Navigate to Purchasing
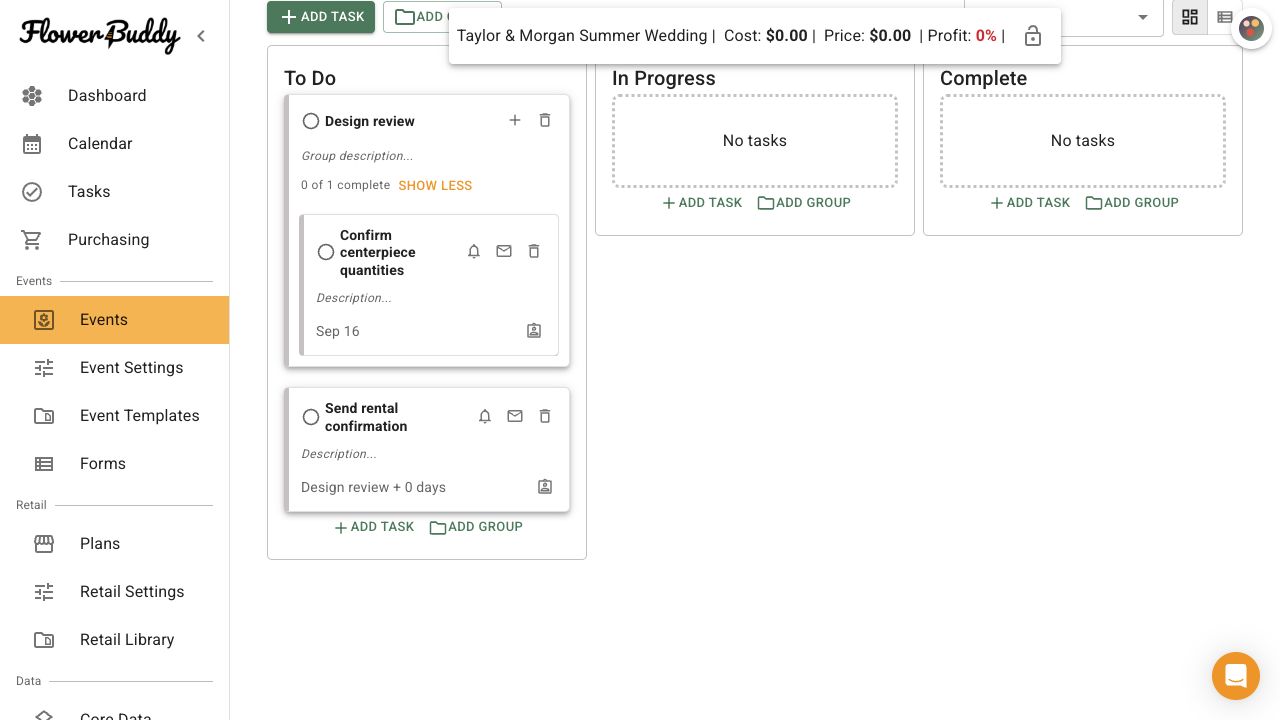Image resolution: width=1280 pixels, height=720 pixels. click(114, 240)
